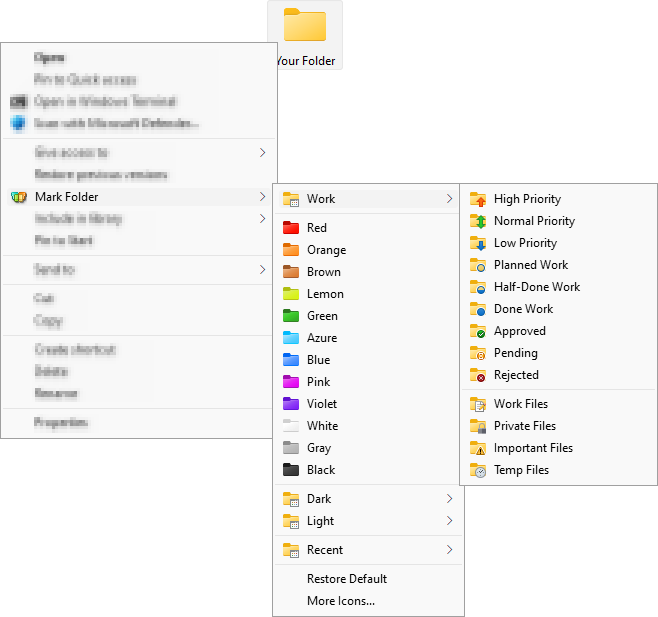Image resolution: width=658 pixels, height=617 pixels.
Task: Select the Mark Folder menu label
Action: [67, 197]
